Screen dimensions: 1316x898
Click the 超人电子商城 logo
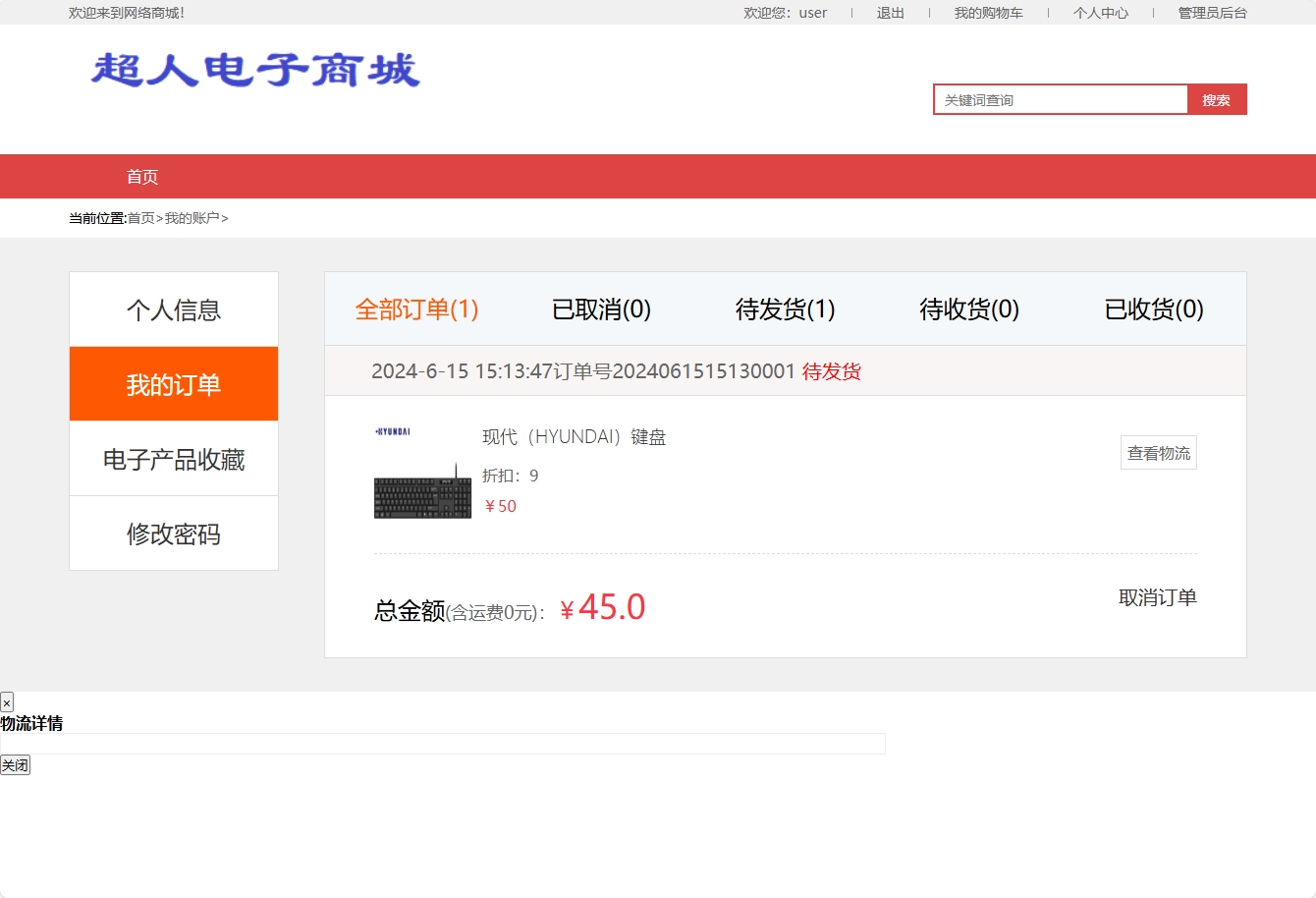tap(253, 71)
